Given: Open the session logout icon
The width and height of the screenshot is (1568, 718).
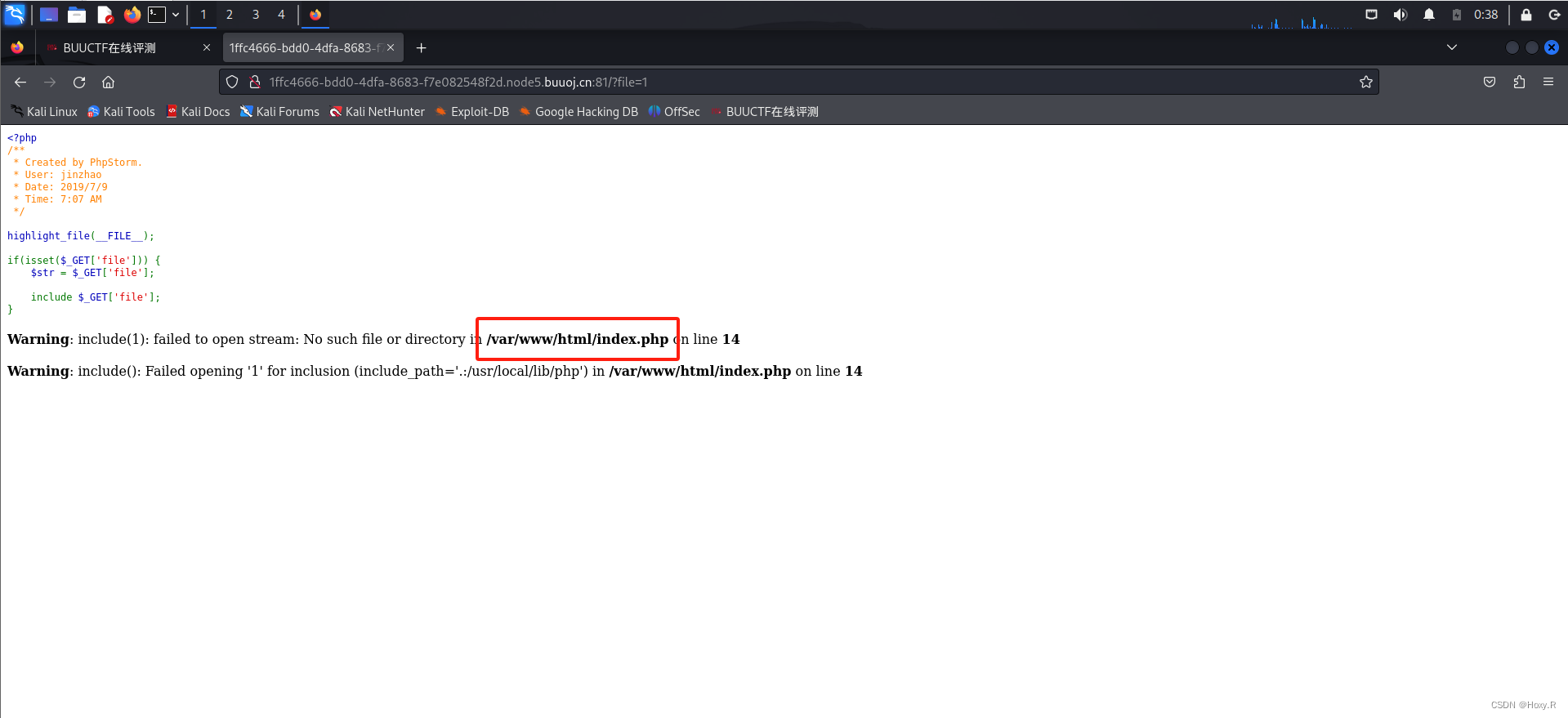Looking at the screenshot, I should pos(1554,15).
